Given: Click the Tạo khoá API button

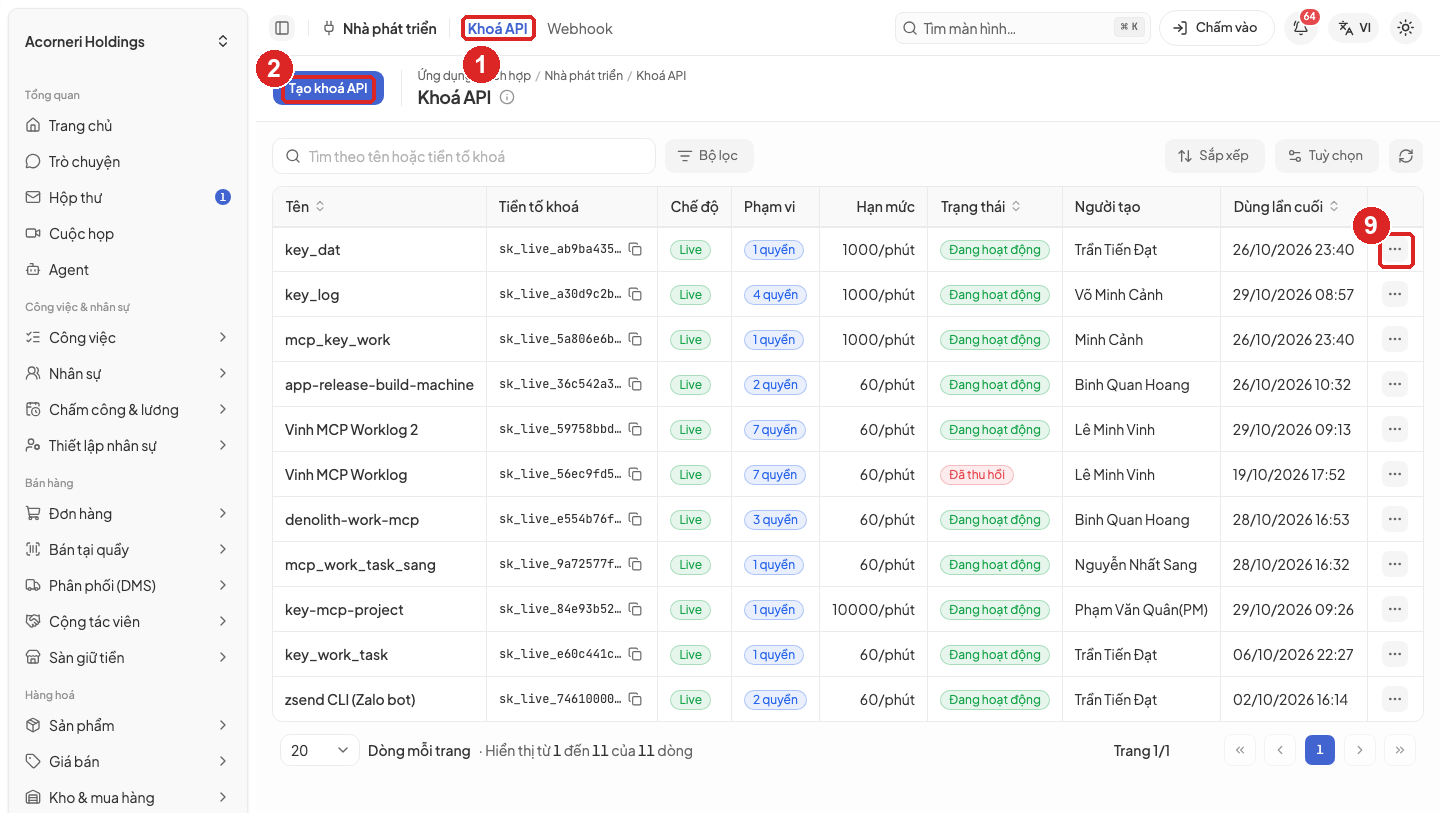Looking at the screenshot, I should click(328, 88).
